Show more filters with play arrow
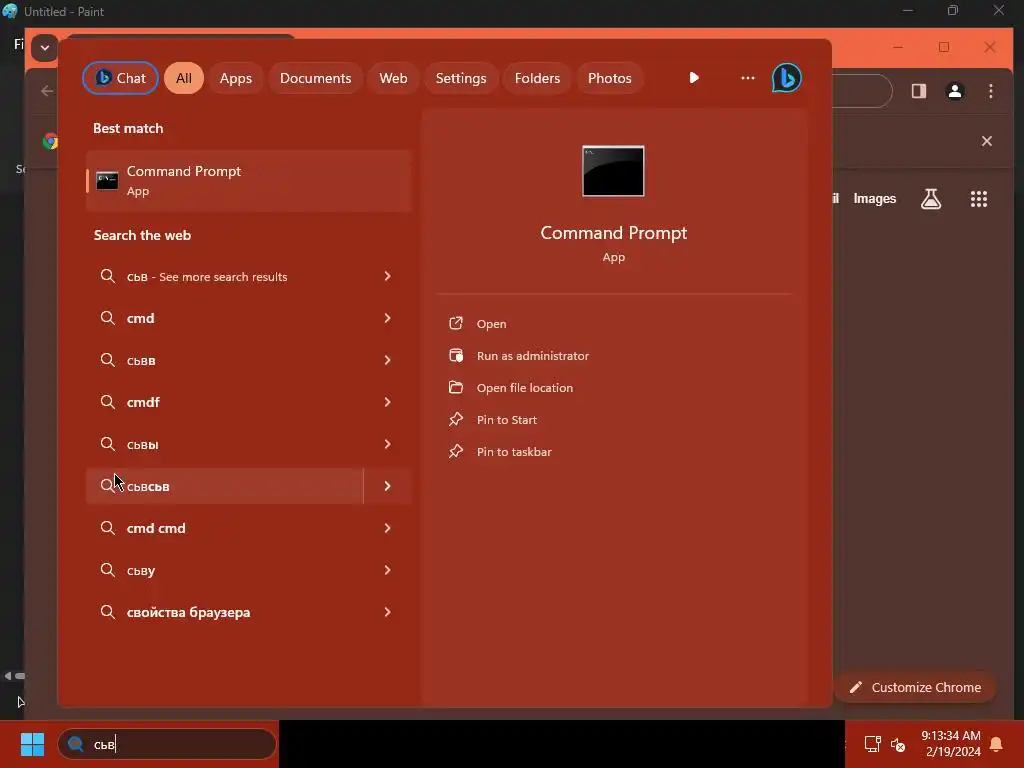 (694, 78)
